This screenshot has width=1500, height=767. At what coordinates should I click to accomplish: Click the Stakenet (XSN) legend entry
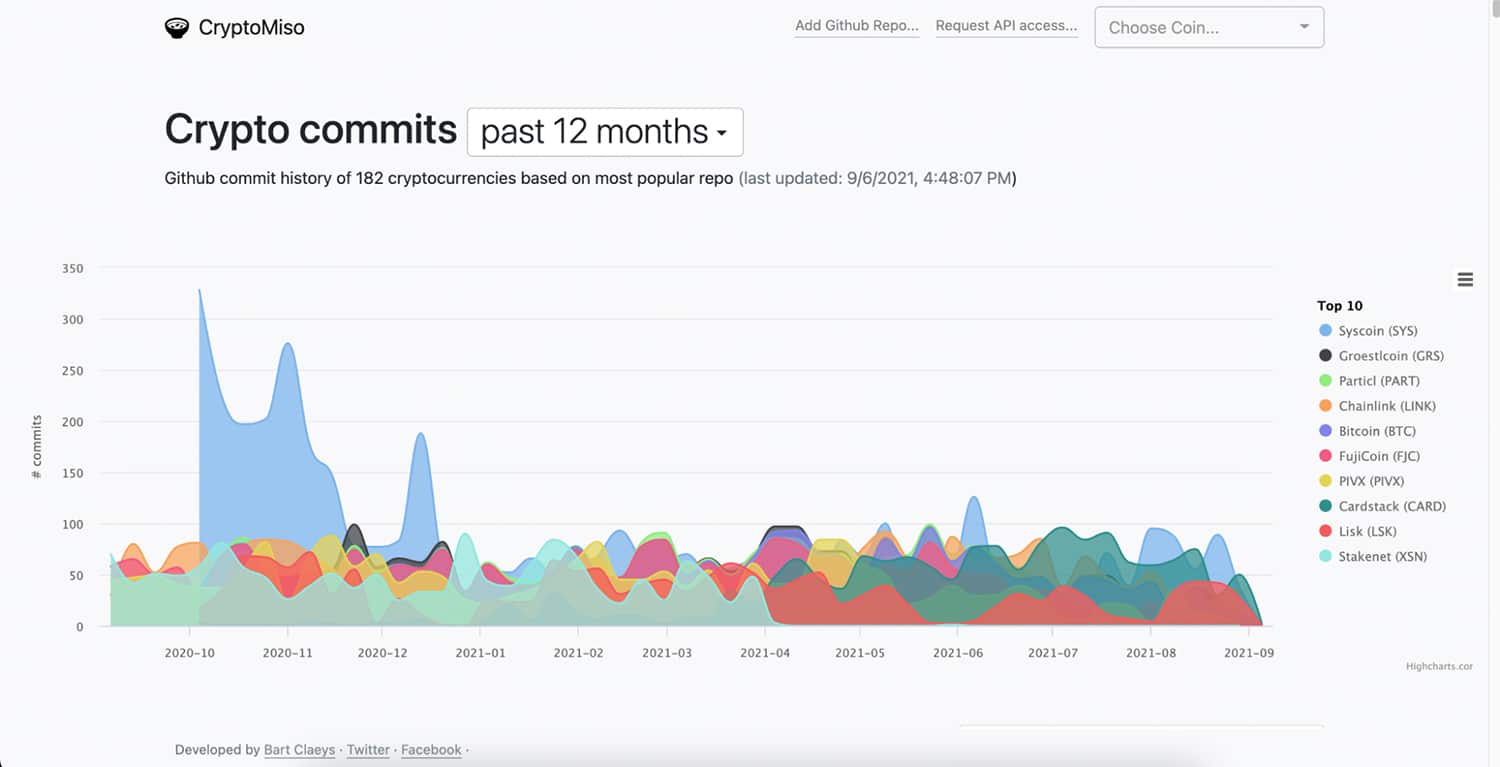[x=1372, y=556]
